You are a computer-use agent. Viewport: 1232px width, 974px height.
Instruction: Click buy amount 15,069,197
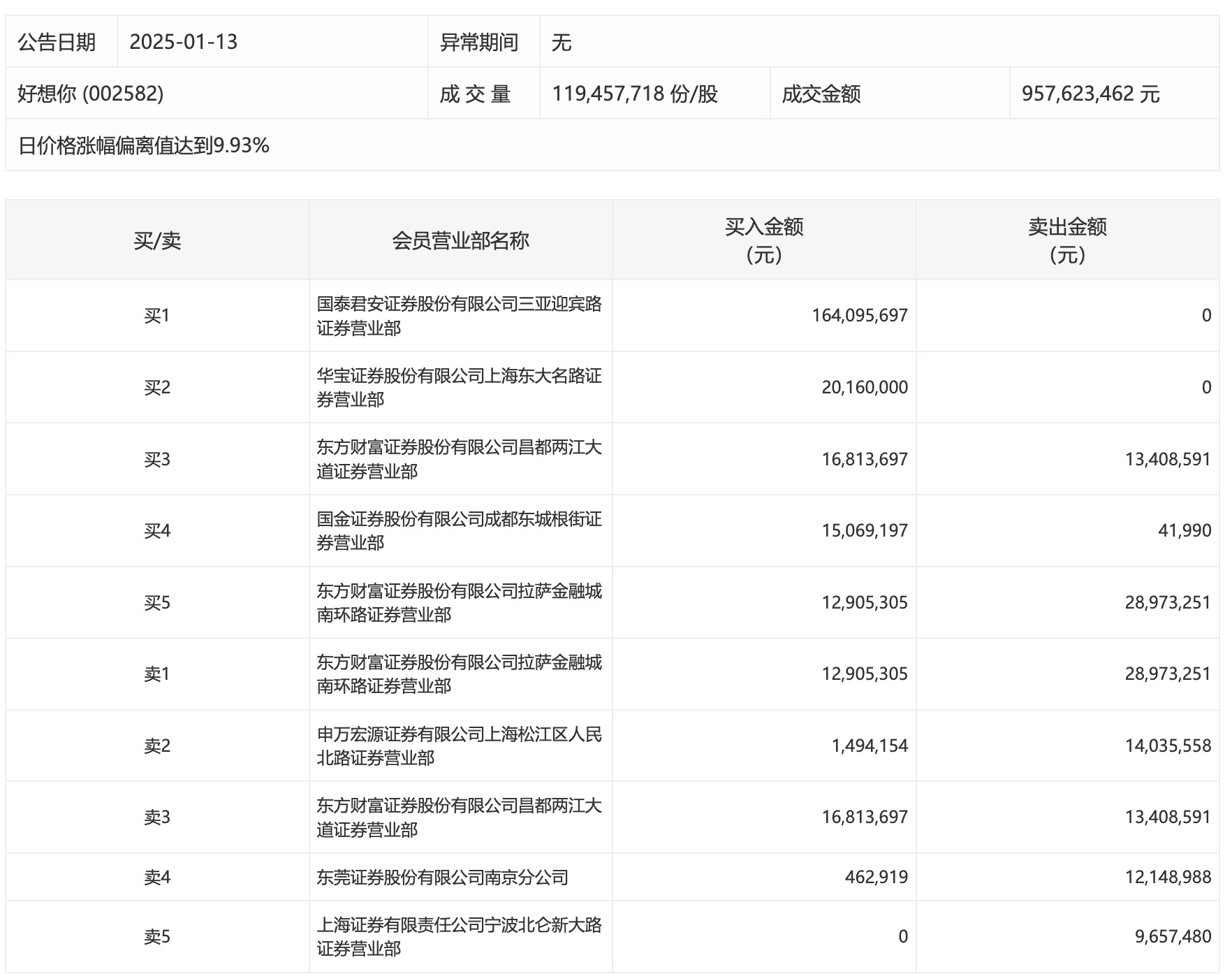[865, 530]
